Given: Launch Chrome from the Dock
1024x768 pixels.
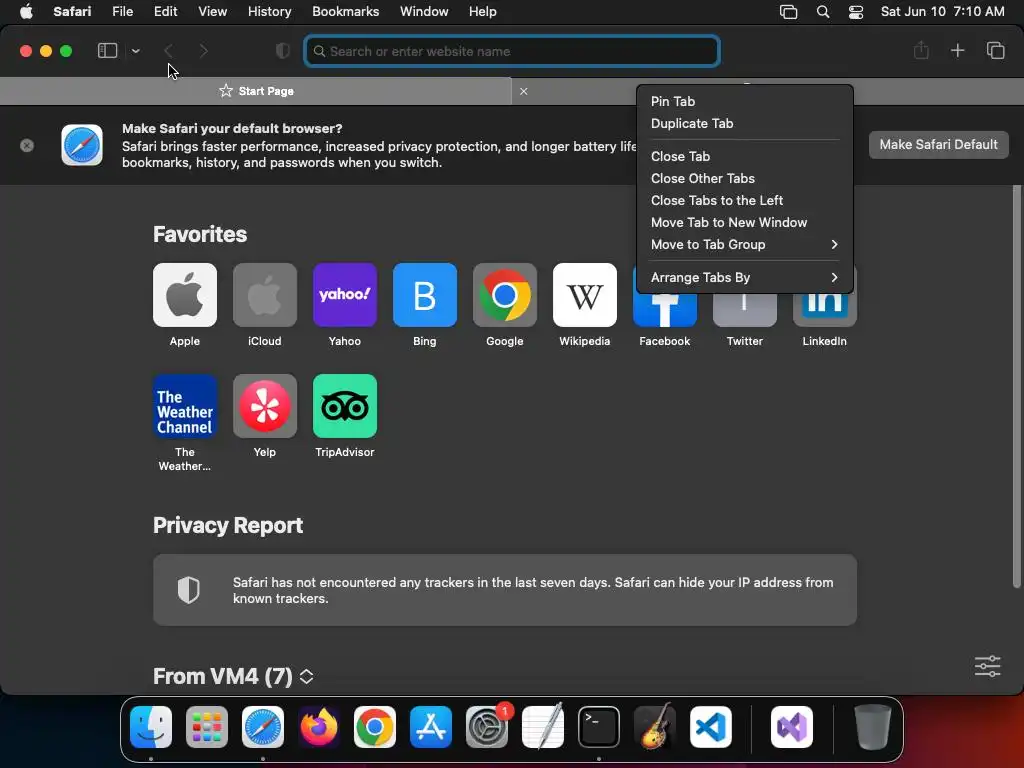Looking at the screenshot, I should point(375,727).
